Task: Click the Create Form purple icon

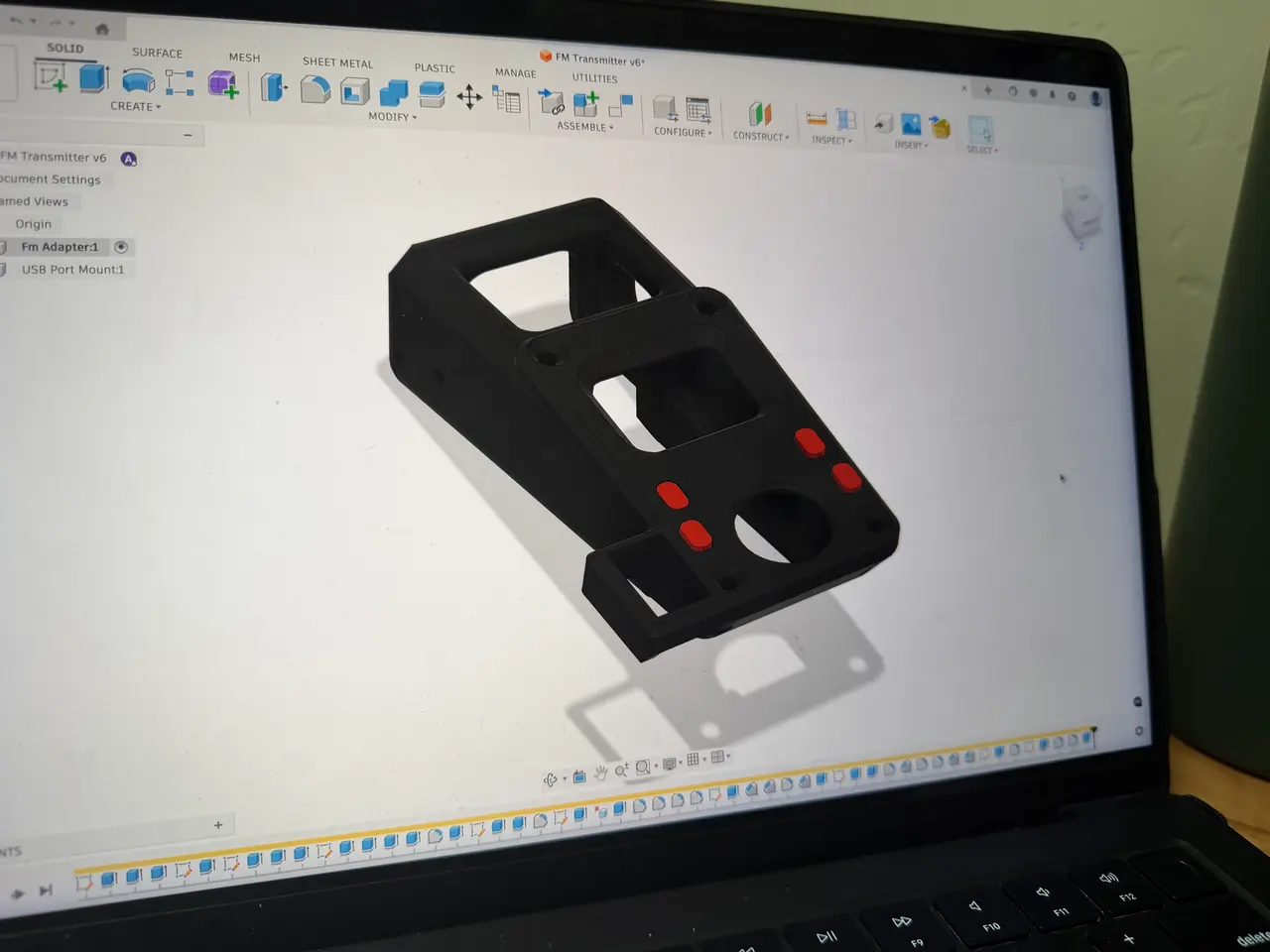Action: tap(222, 84)
